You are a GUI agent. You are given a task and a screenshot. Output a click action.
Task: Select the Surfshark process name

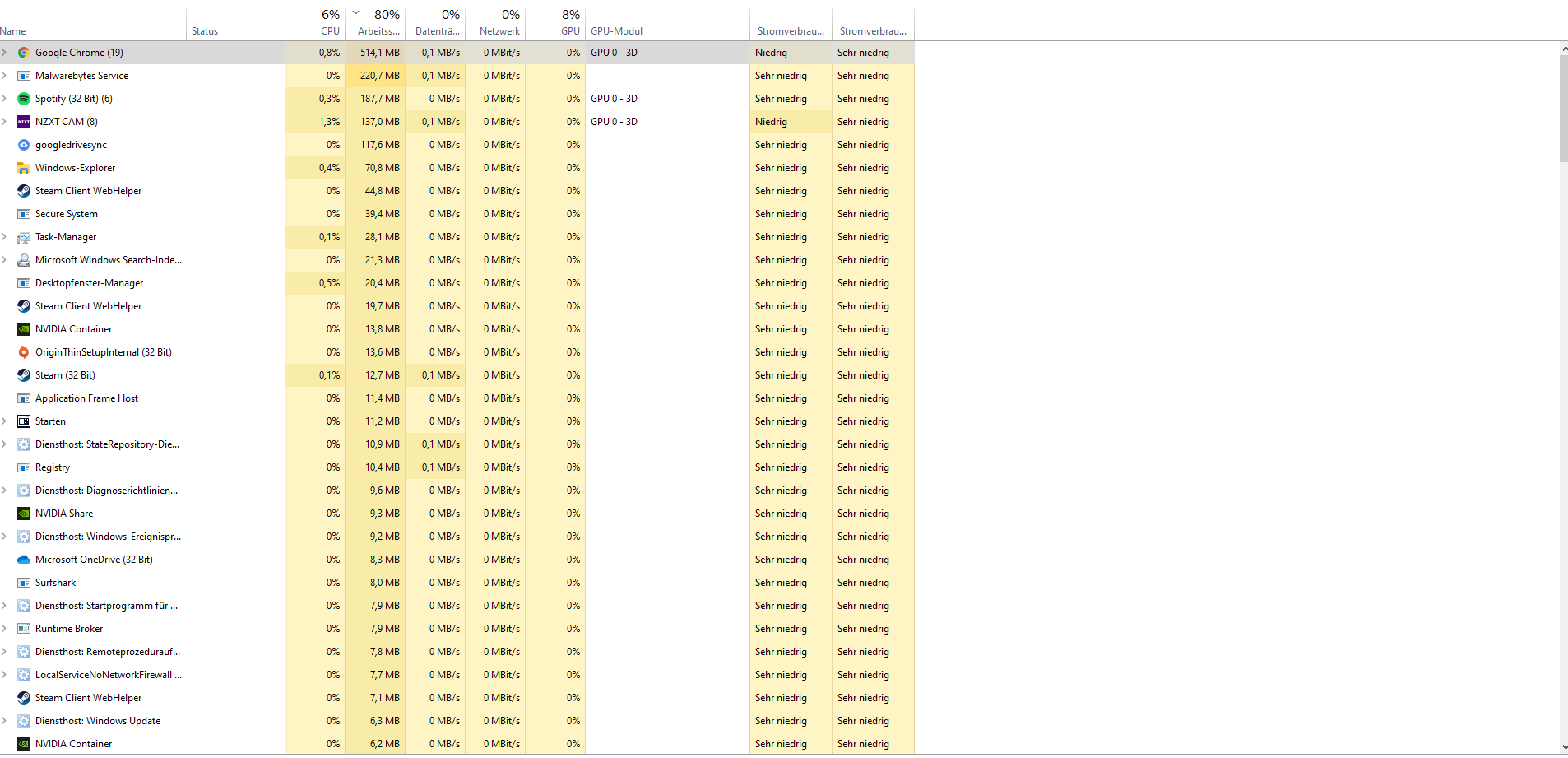55,583
